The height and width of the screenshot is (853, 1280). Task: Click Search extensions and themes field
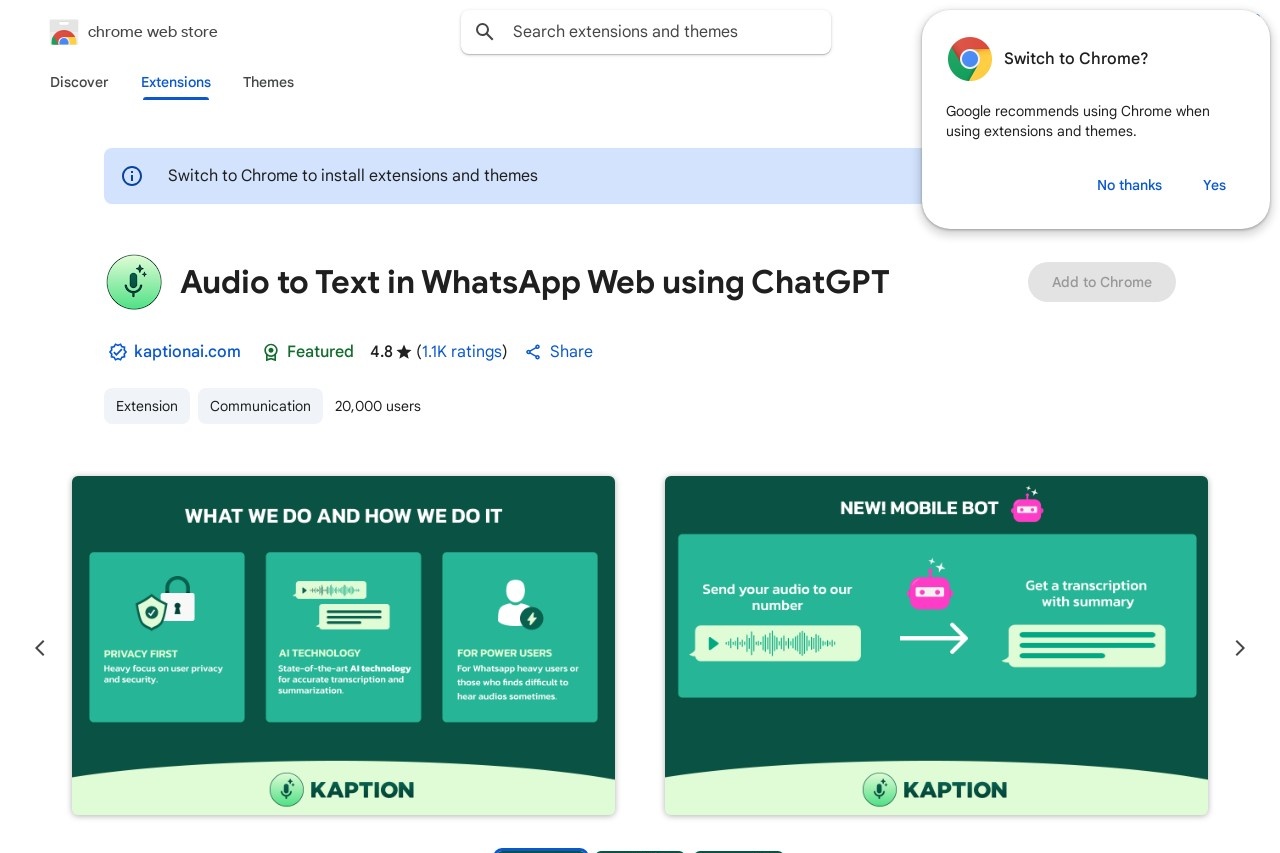(646, 32)
